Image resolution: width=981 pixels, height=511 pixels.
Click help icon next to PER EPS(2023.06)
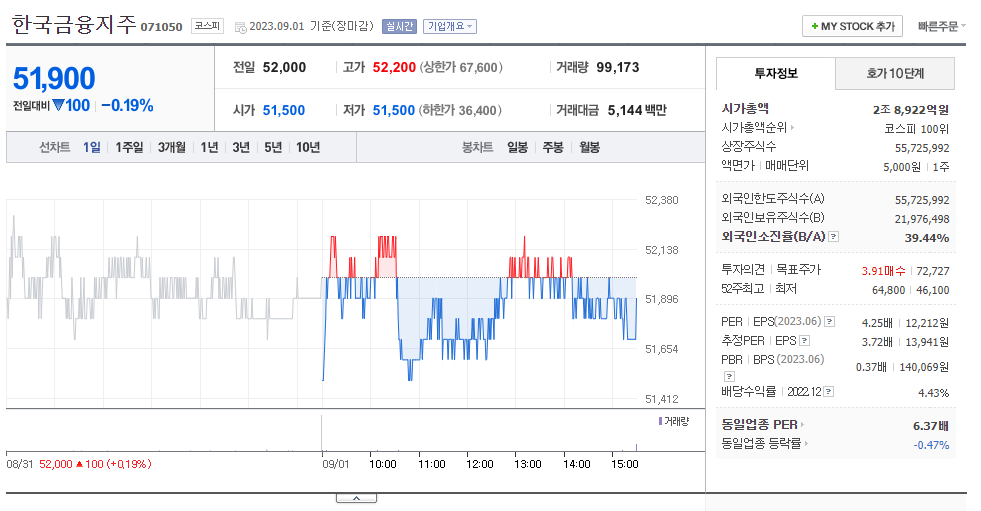pos(829,321)
